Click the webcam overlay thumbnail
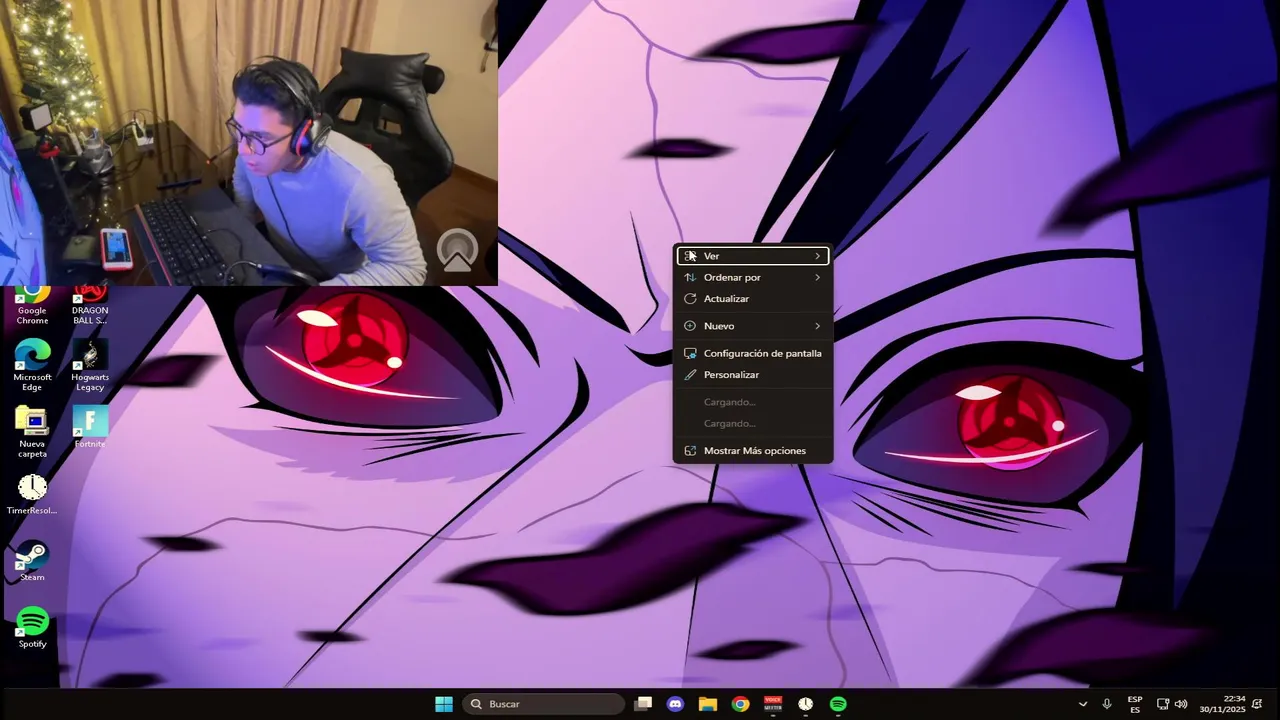The height and width of the screenshot is (720, 1280). (x=248, y=143)
